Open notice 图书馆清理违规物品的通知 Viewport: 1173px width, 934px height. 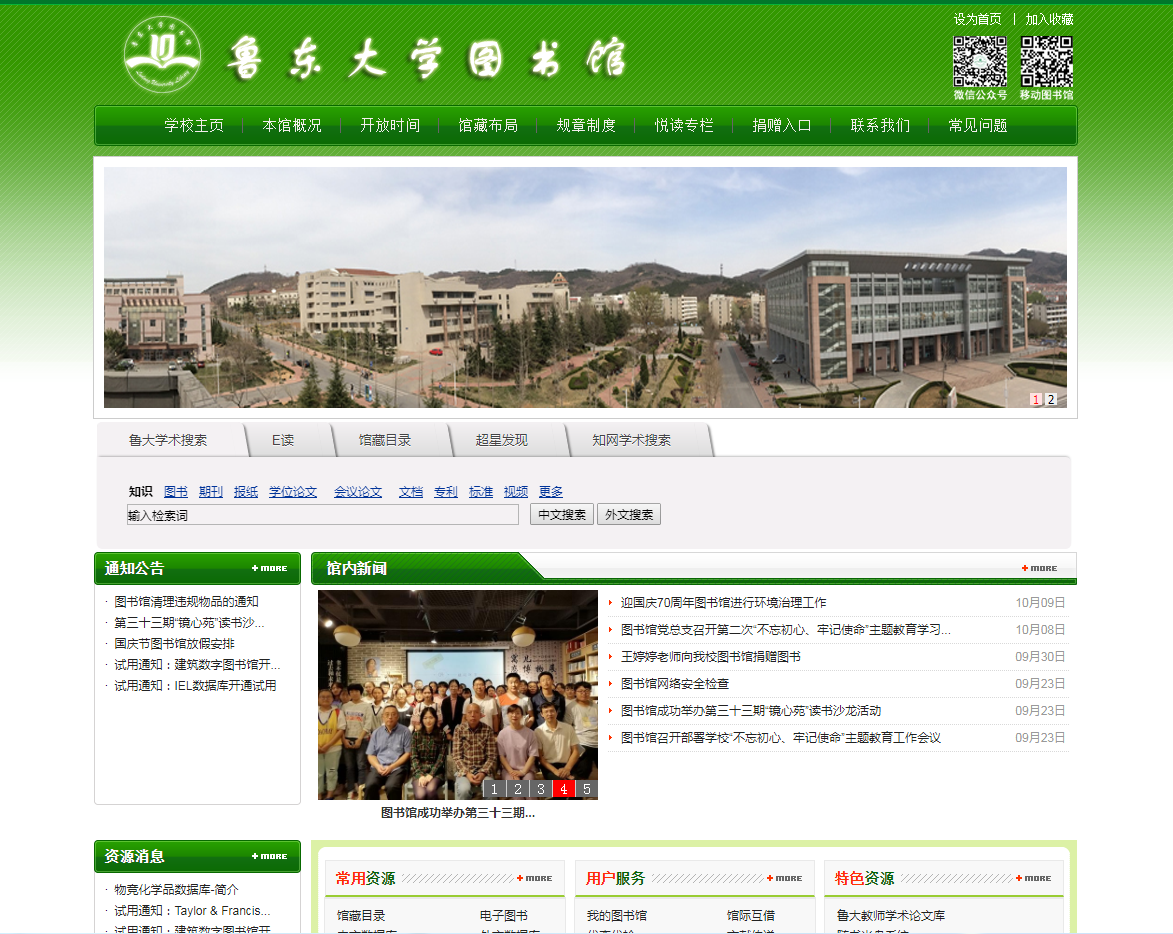[186, 602]
